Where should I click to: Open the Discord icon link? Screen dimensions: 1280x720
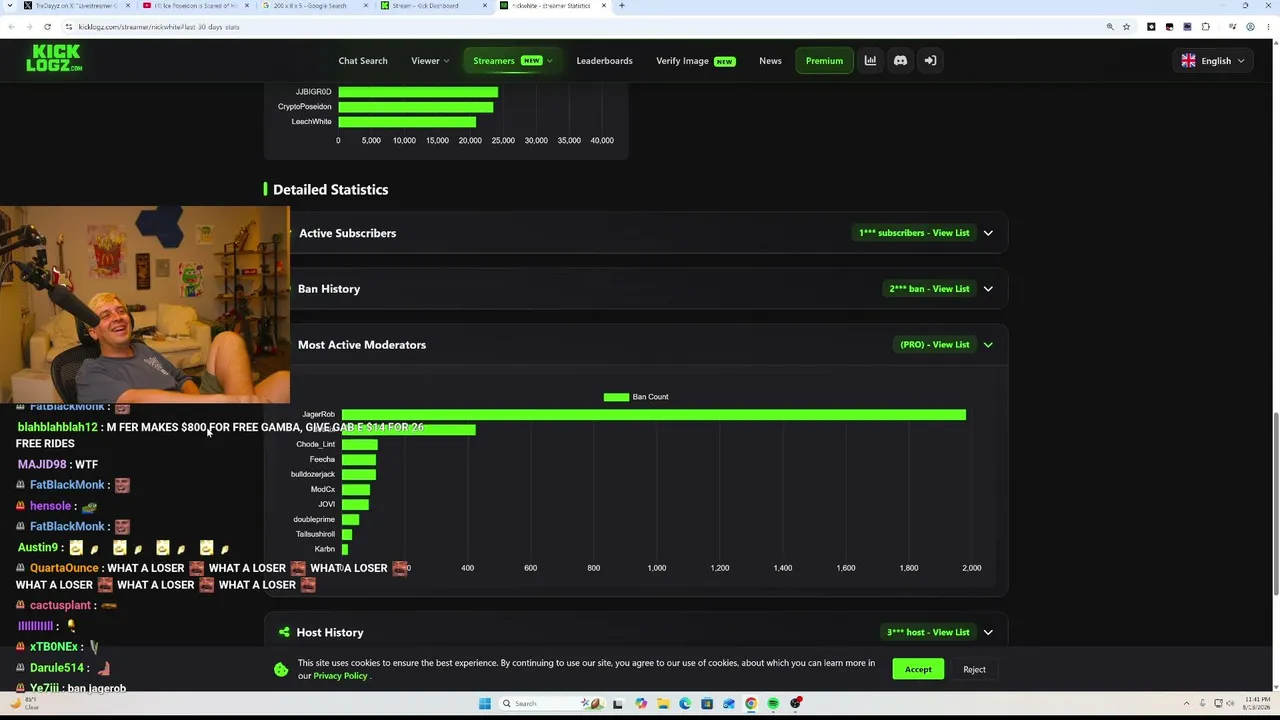(900, 61)
